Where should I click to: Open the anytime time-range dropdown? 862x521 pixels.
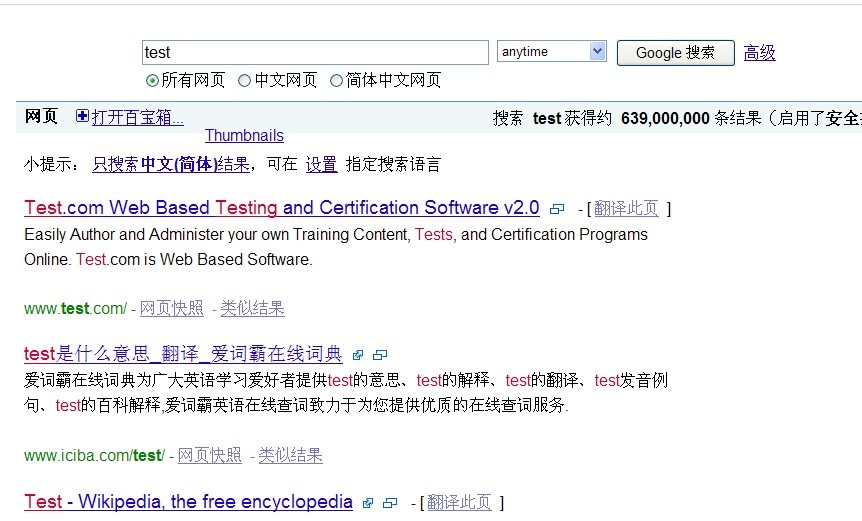(x=552, y=52)
